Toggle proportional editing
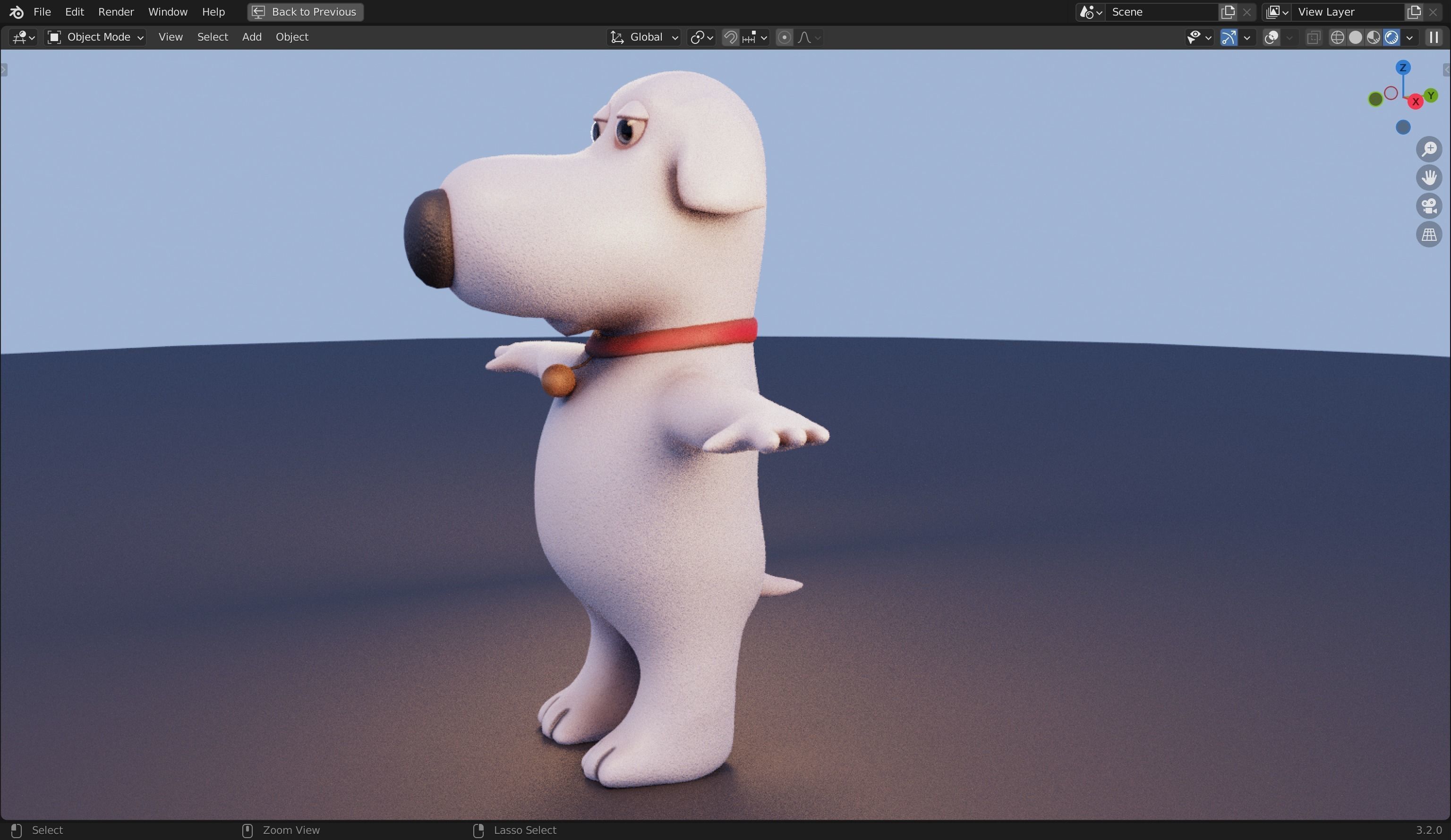This screenshot has width=1451, height=840. point(784,37)
